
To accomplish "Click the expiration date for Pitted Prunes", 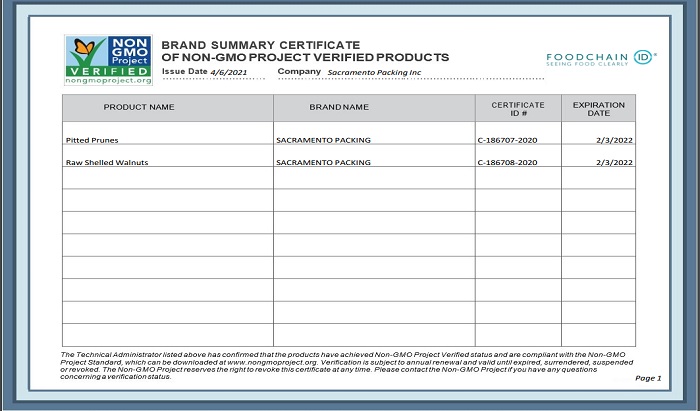I will pyautogui.click(x=614, y=140).
